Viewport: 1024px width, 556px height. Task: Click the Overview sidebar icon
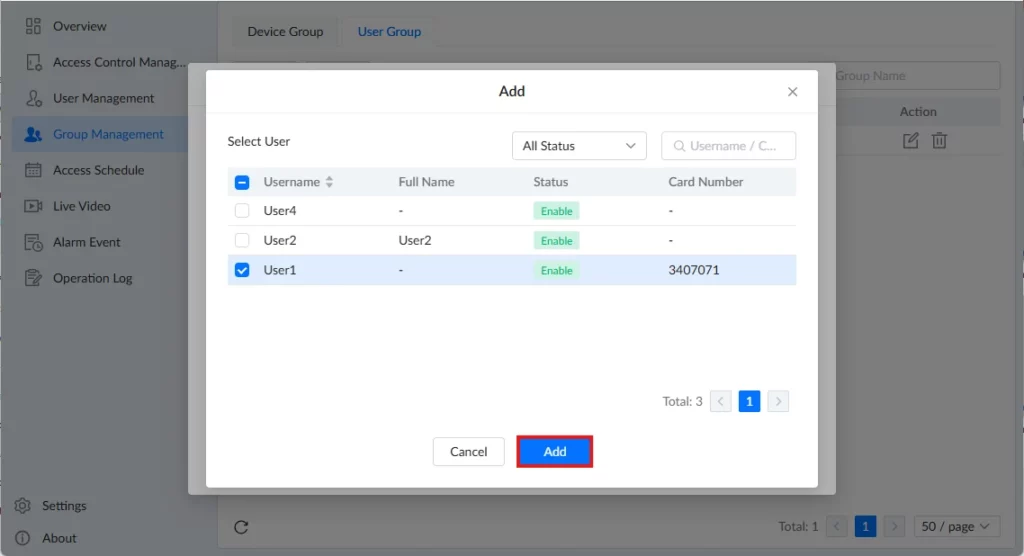click(33, 26)
